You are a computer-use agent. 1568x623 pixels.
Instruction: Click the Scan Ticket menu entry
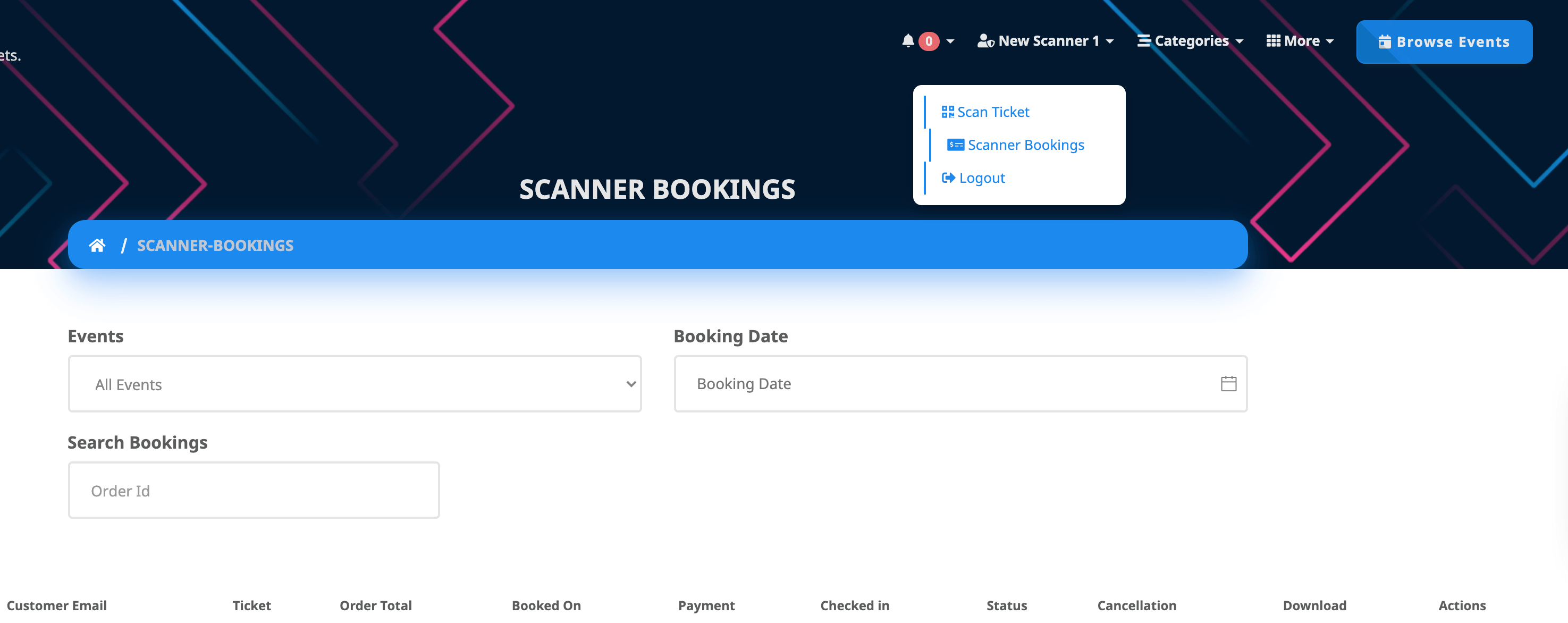(993, 112)
